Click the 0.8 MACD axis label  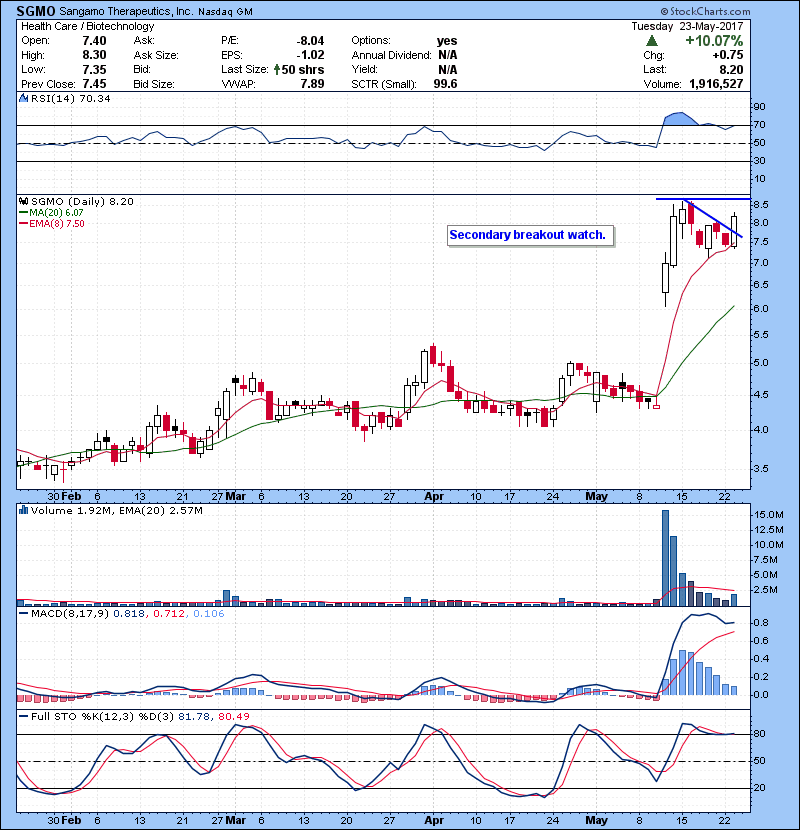(761, 623)
